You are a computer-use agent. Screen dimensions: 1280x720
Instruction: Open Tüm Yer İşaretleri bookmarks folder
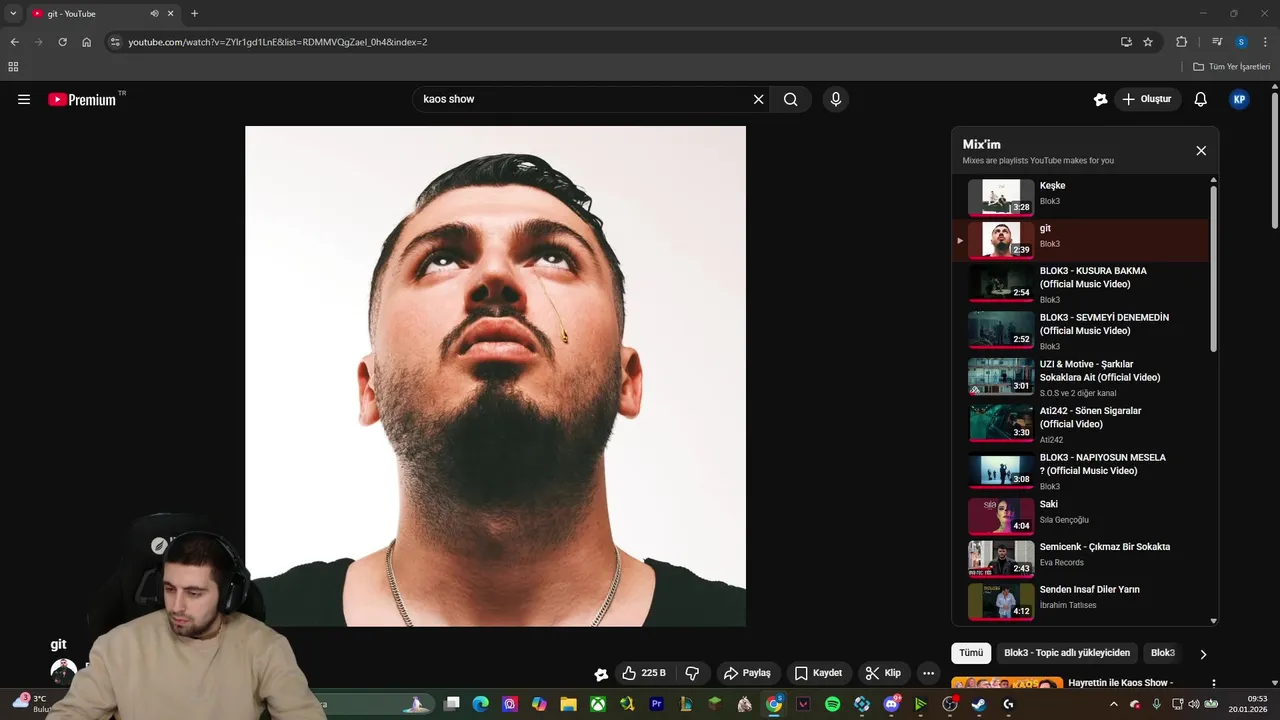tap(1232, 66)
